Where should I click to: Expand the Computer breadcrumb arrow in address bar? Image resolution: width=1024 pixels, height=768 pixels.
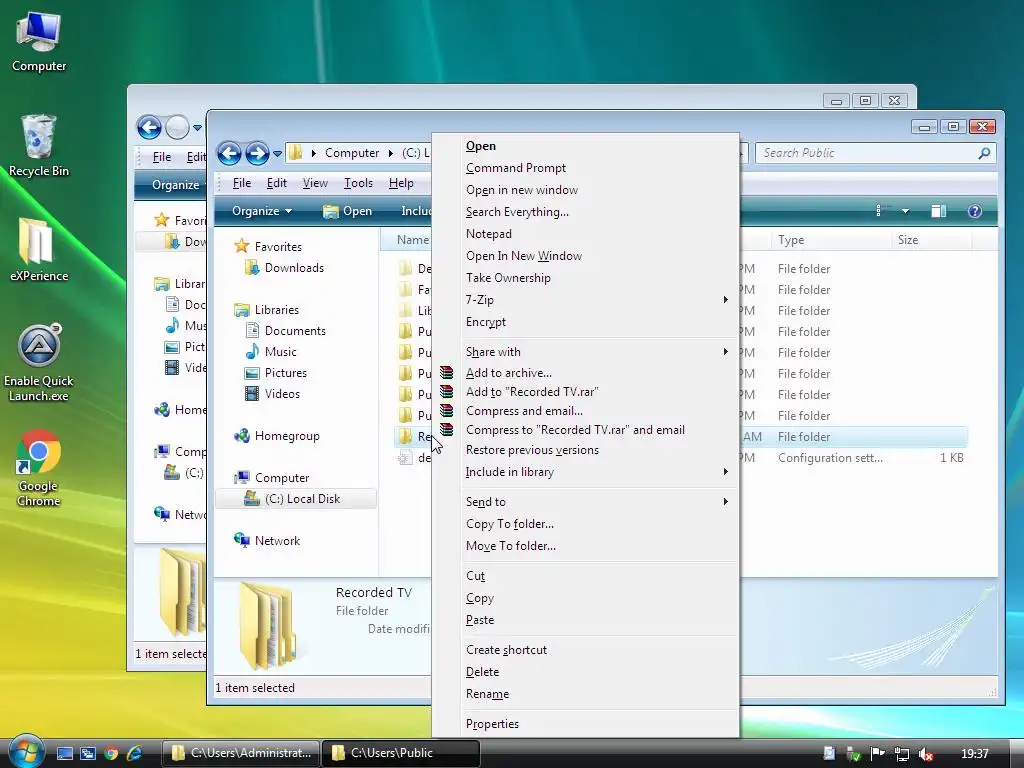click(x=391, y=153)
